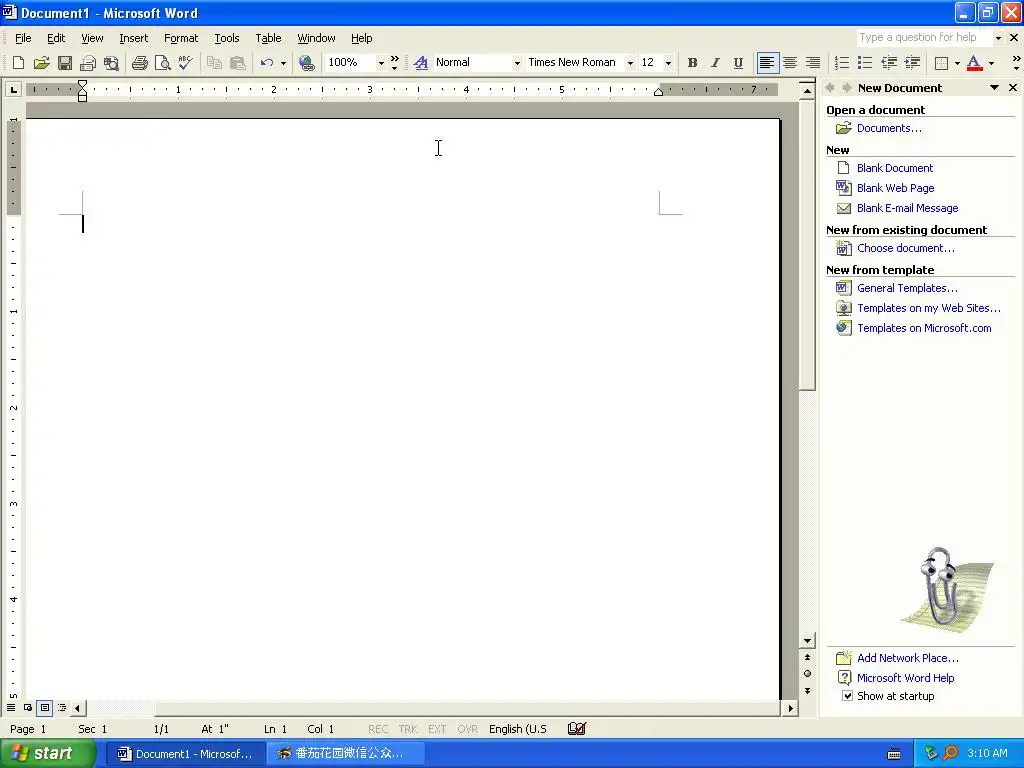
Task: Click the Undo arrow icon
Action: [x=266, y=63]
